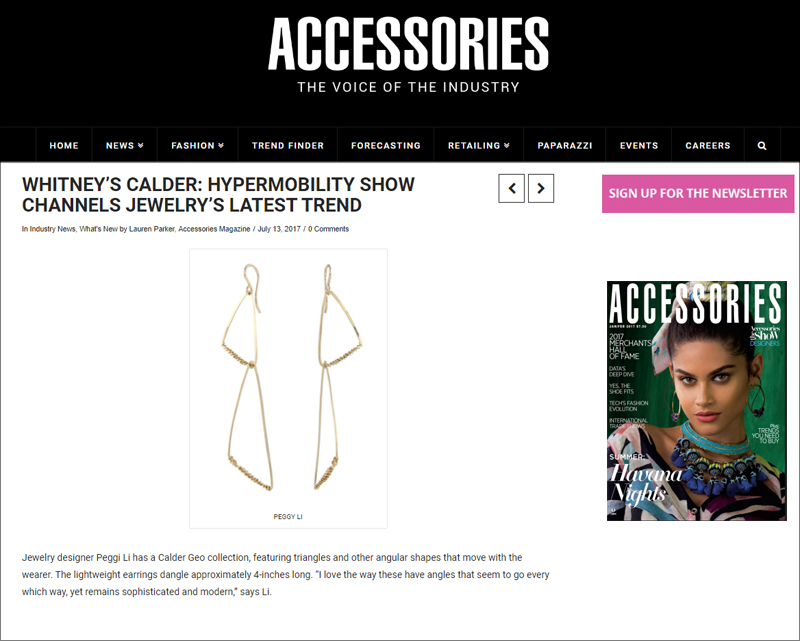Open the Paparazzi section
The width and height of the screenshot is (800, 641).
pyautogui.click(x=565, y=145)
